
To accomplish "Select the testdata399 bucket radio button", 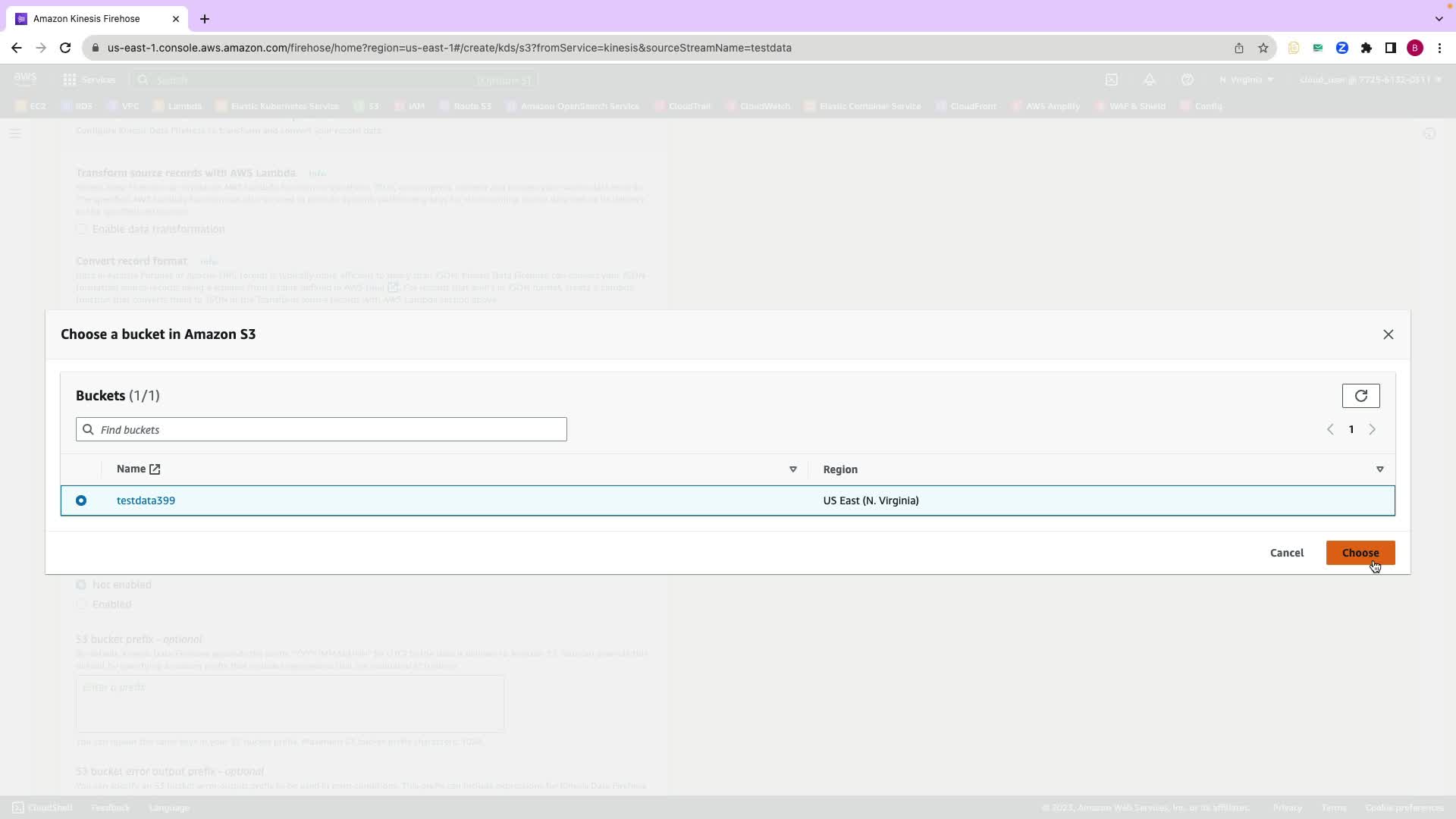I will pos(81,500).
